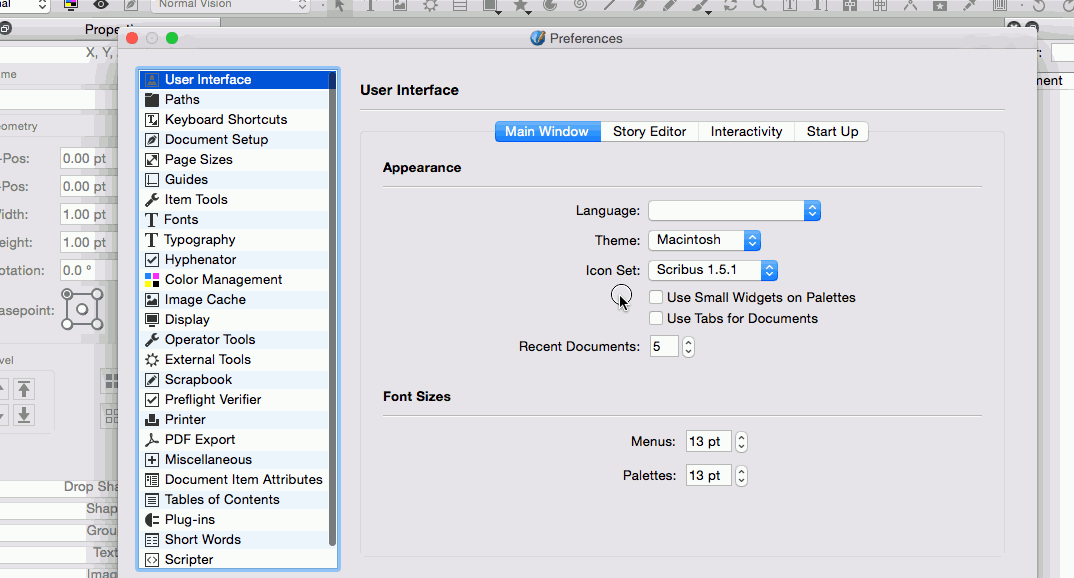Show the Plug-ins preferences
This screenshot has width=1074, height=578.
pyautogui.click(x=189, y=519)
